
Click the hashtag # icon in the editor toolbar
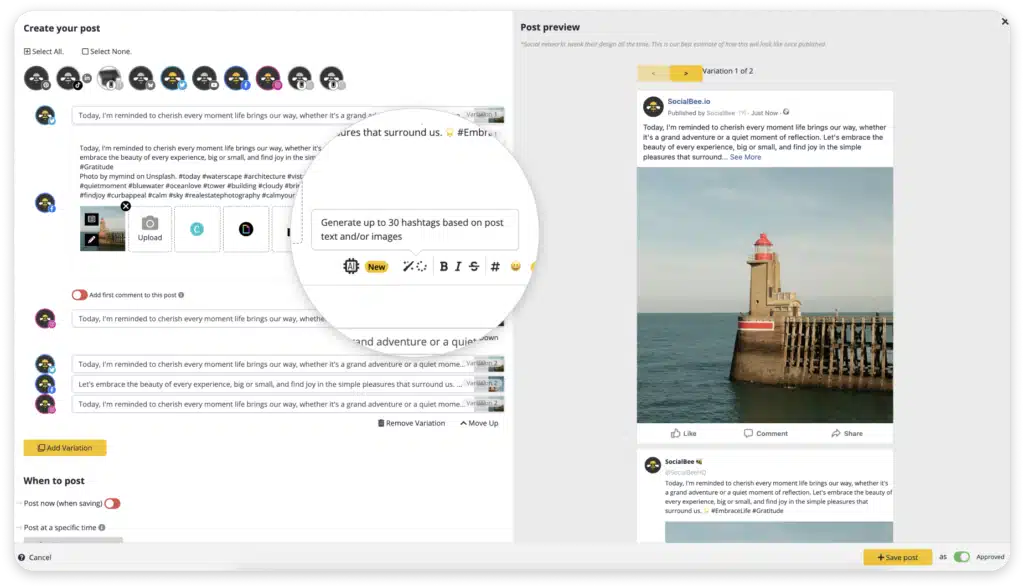(x=495, y=266)
